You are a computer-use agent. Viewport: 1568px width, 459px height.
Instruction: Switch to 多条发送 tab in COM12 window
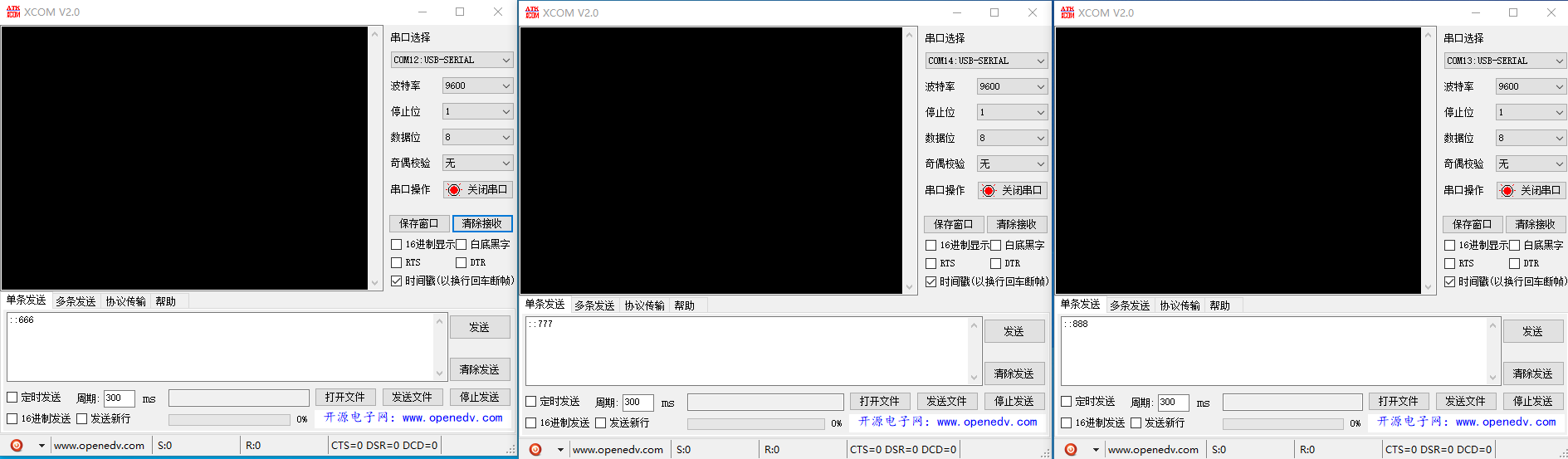(76, 301)
